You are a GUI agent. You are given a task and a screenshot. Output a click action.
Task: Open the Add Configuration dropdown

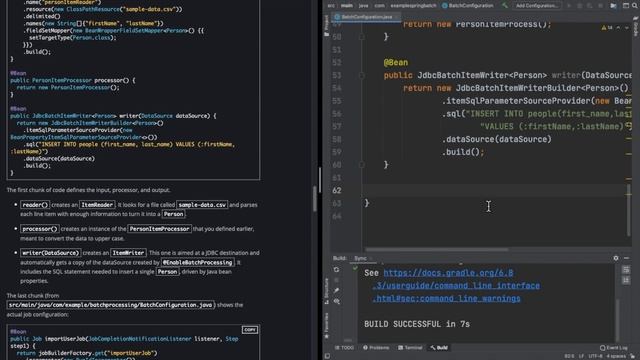(x=536, y=6)
